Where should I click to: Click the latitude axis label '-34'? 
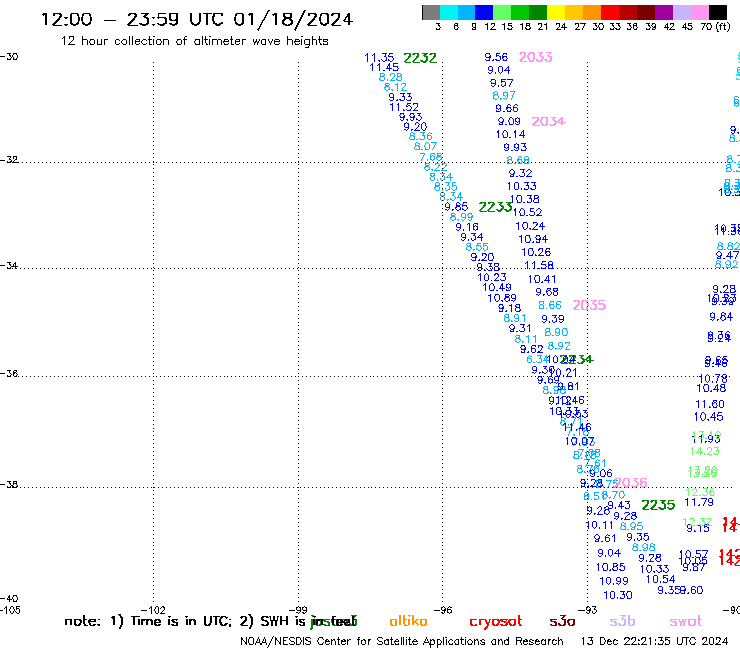[x=9, y=265]
